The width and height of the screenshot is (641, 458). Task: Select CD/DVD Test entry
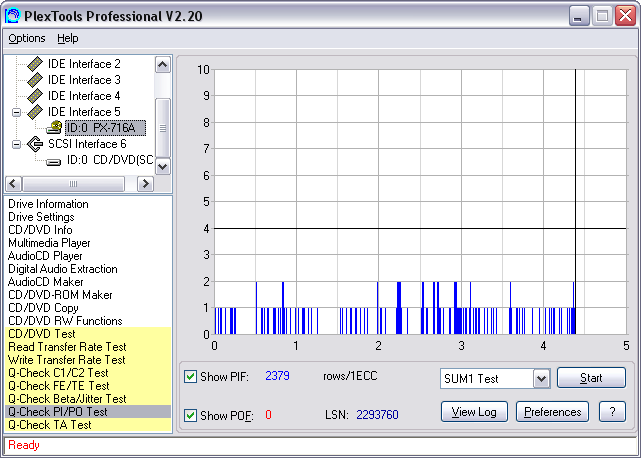tap(88, 334)
